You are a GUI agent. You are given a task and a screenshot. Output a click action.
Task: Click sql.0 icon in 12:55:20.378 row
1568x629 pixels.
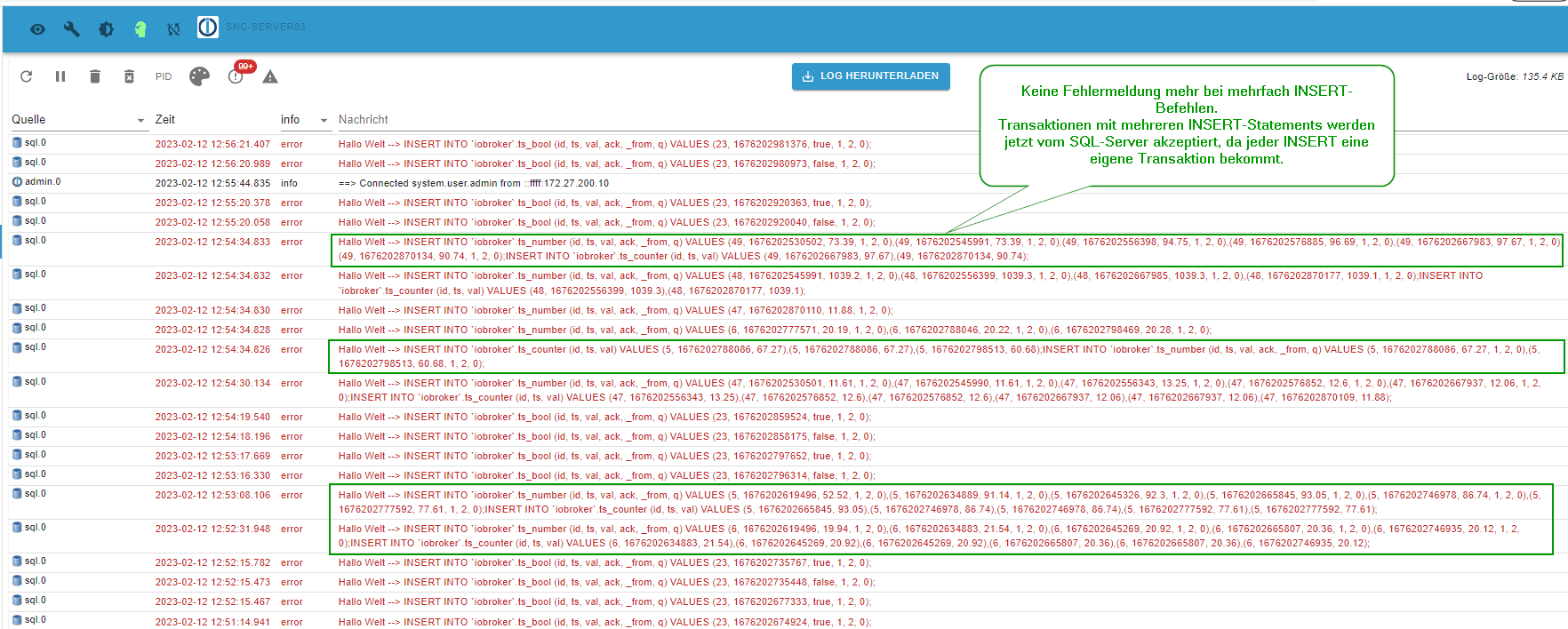17,202
